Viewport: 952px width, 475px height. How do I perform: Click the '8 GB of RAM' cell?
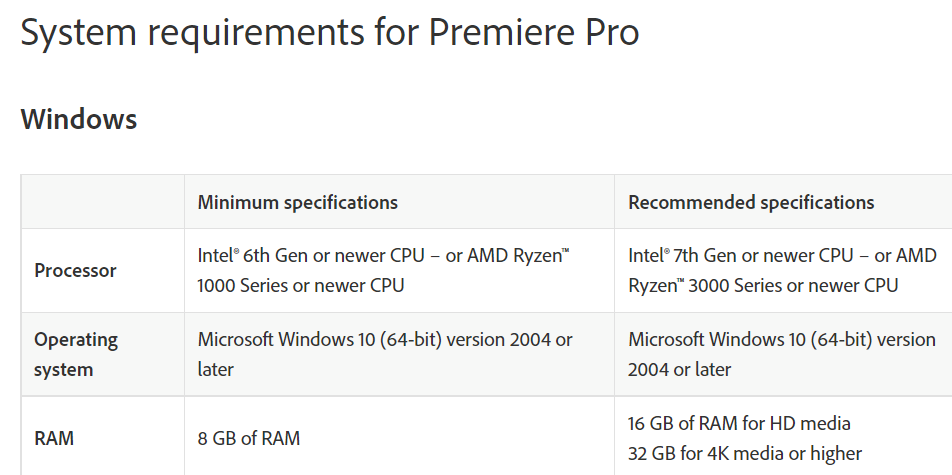(249, 438)
